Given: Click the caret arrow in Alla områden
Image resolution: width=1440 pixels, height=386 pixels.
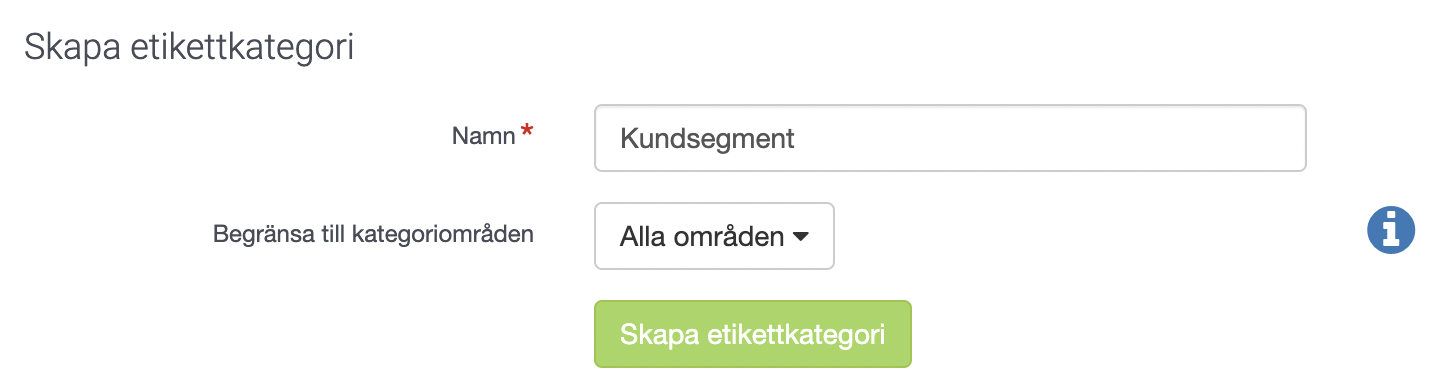Looking at the screenshot, I should click(x=800, y=237).
